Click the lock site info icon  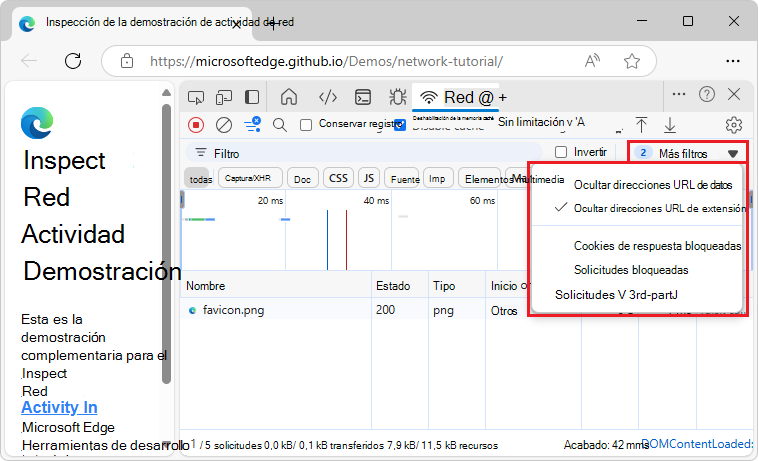(x=127, y=61)
